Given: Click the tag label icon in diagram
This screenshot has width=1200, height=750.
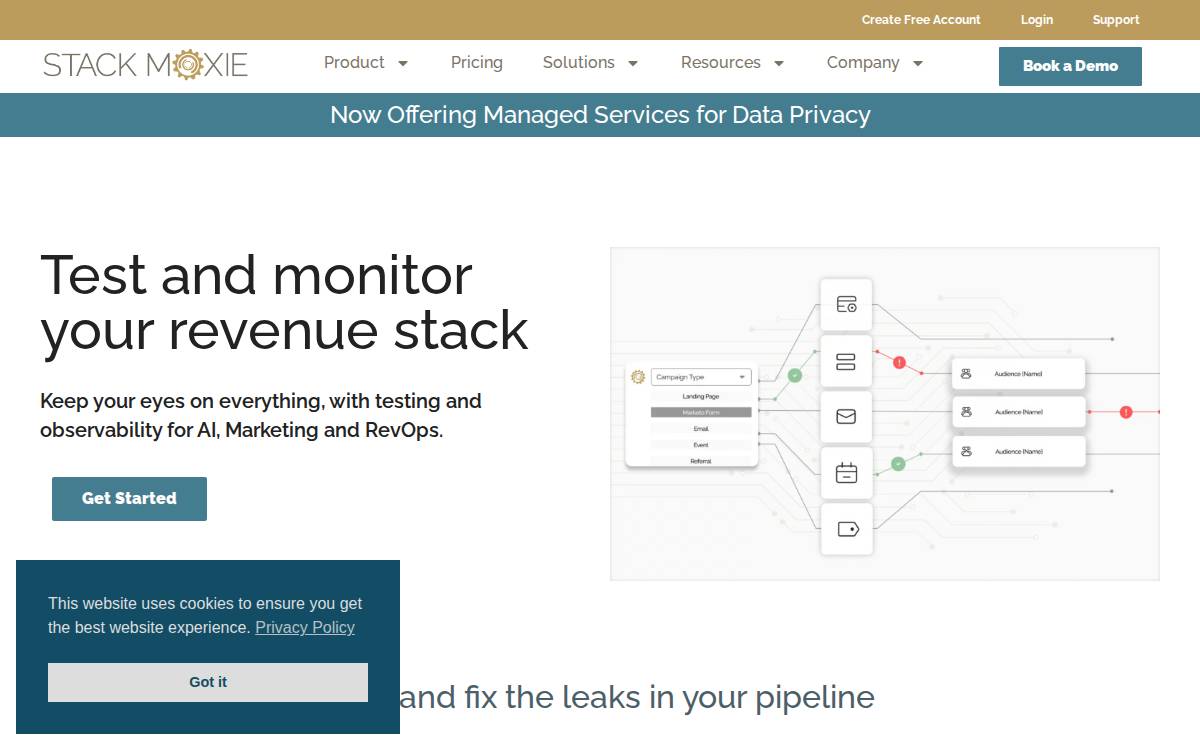Looking at the screenshot, I should (846, 529).
